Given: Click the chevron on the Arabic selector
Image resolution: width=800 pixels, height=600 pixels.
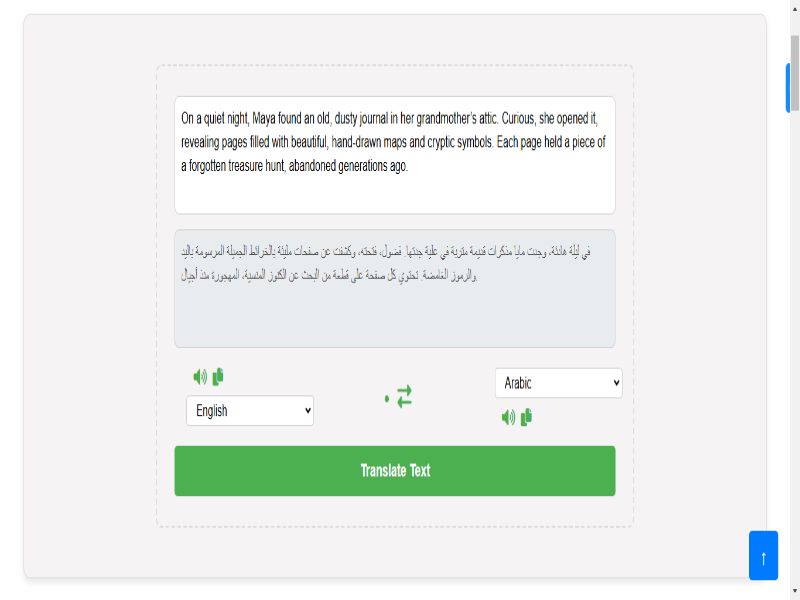Looking at the screenshot, I should pyautogui.click(x=616, y=383).
